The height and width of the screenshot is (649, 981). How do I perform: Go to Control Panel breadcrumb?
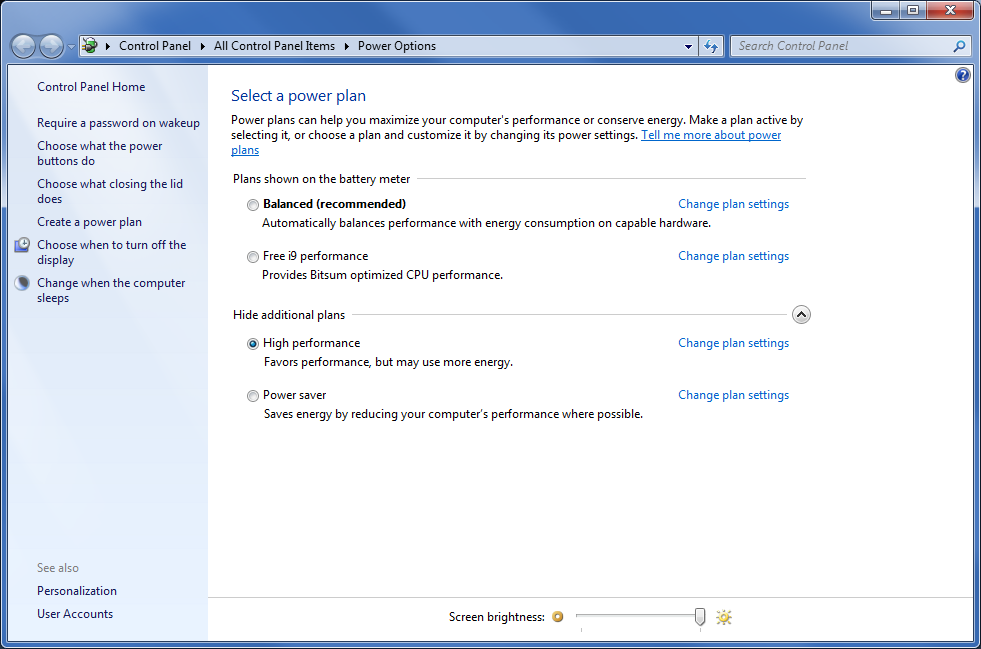155,46
